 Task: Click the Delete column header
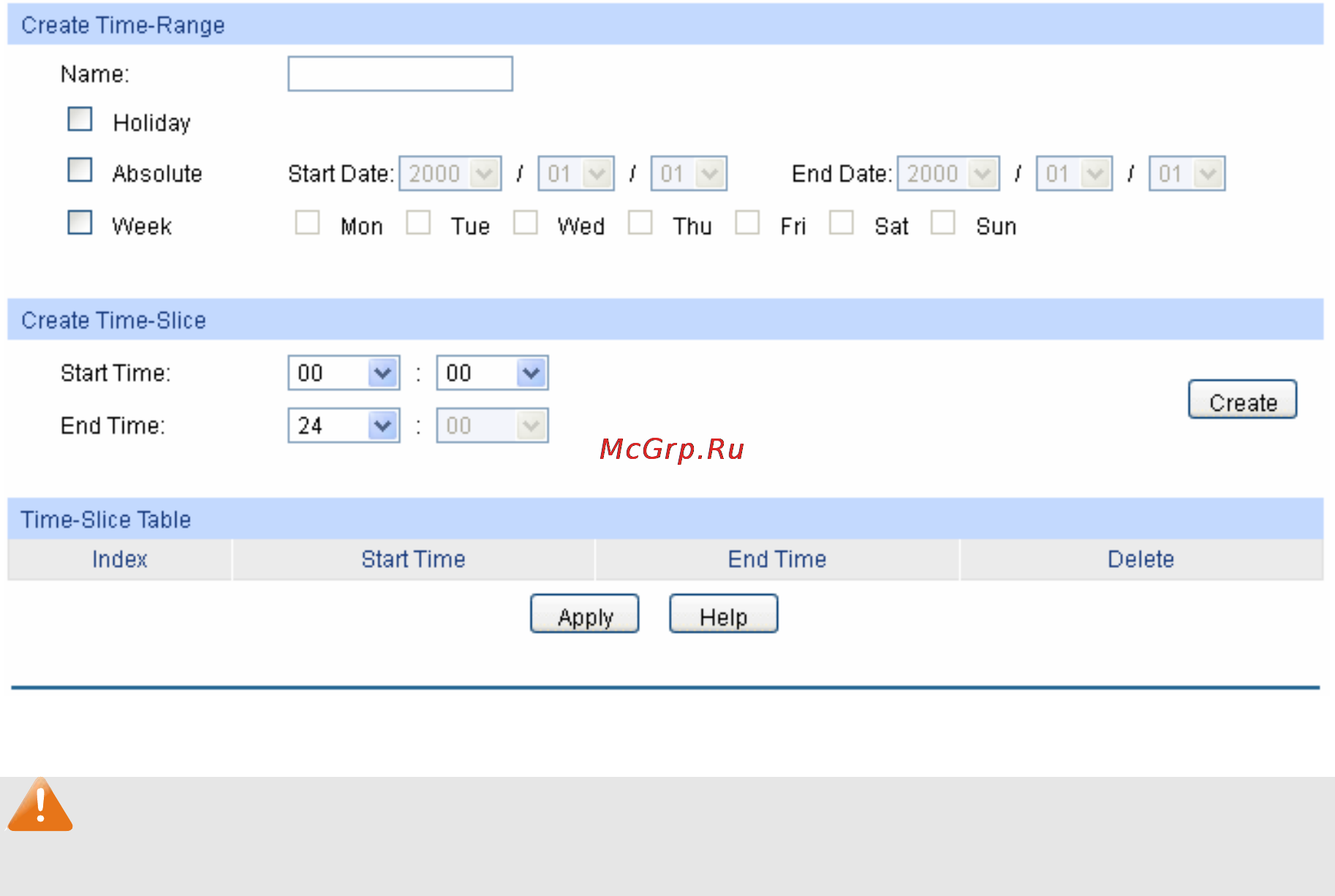click(1141, 560)
